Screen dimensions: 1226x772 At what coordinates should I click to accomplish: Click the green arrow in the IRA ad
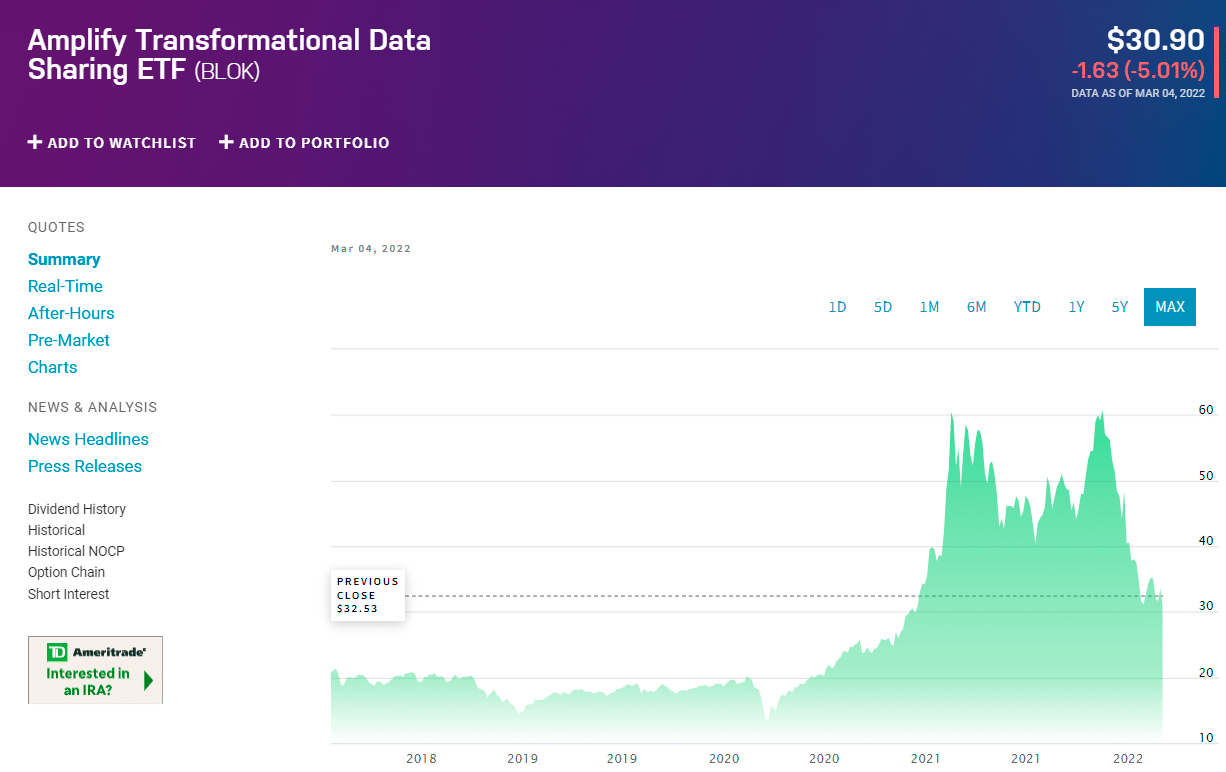[x=148, y=681]
